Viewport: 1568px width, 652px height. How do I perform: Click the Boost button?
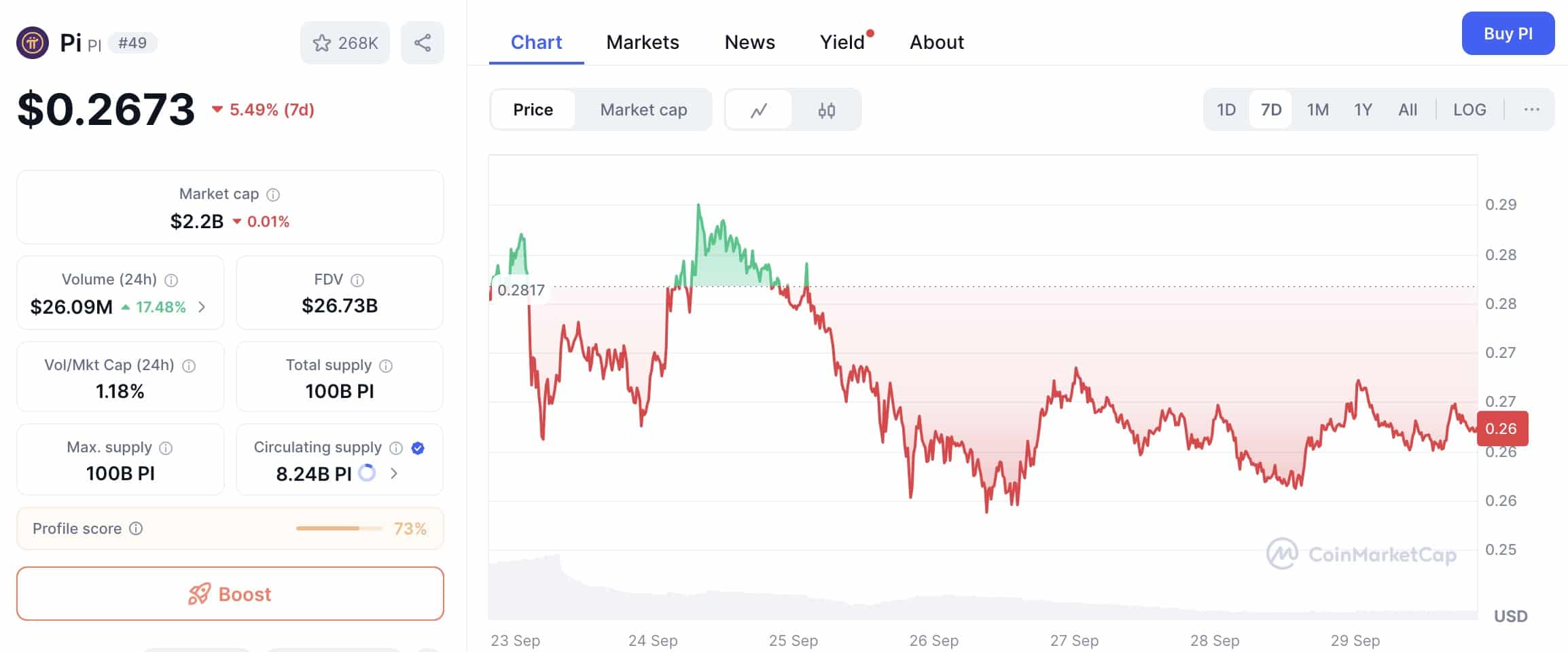tap(230, 594)
